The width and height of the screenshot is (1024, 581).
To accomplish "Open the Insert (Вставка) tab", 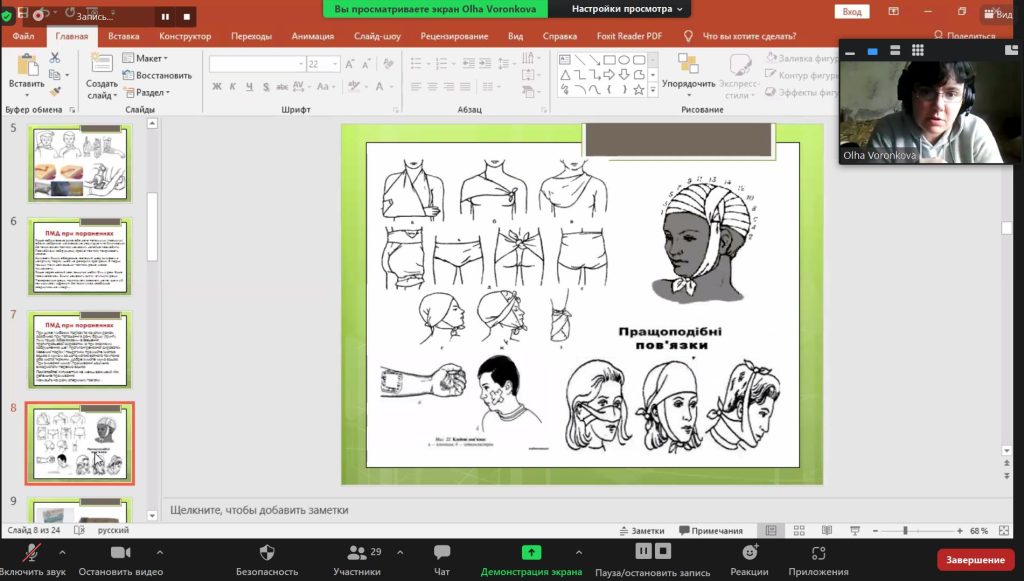I will pos(123,36).
